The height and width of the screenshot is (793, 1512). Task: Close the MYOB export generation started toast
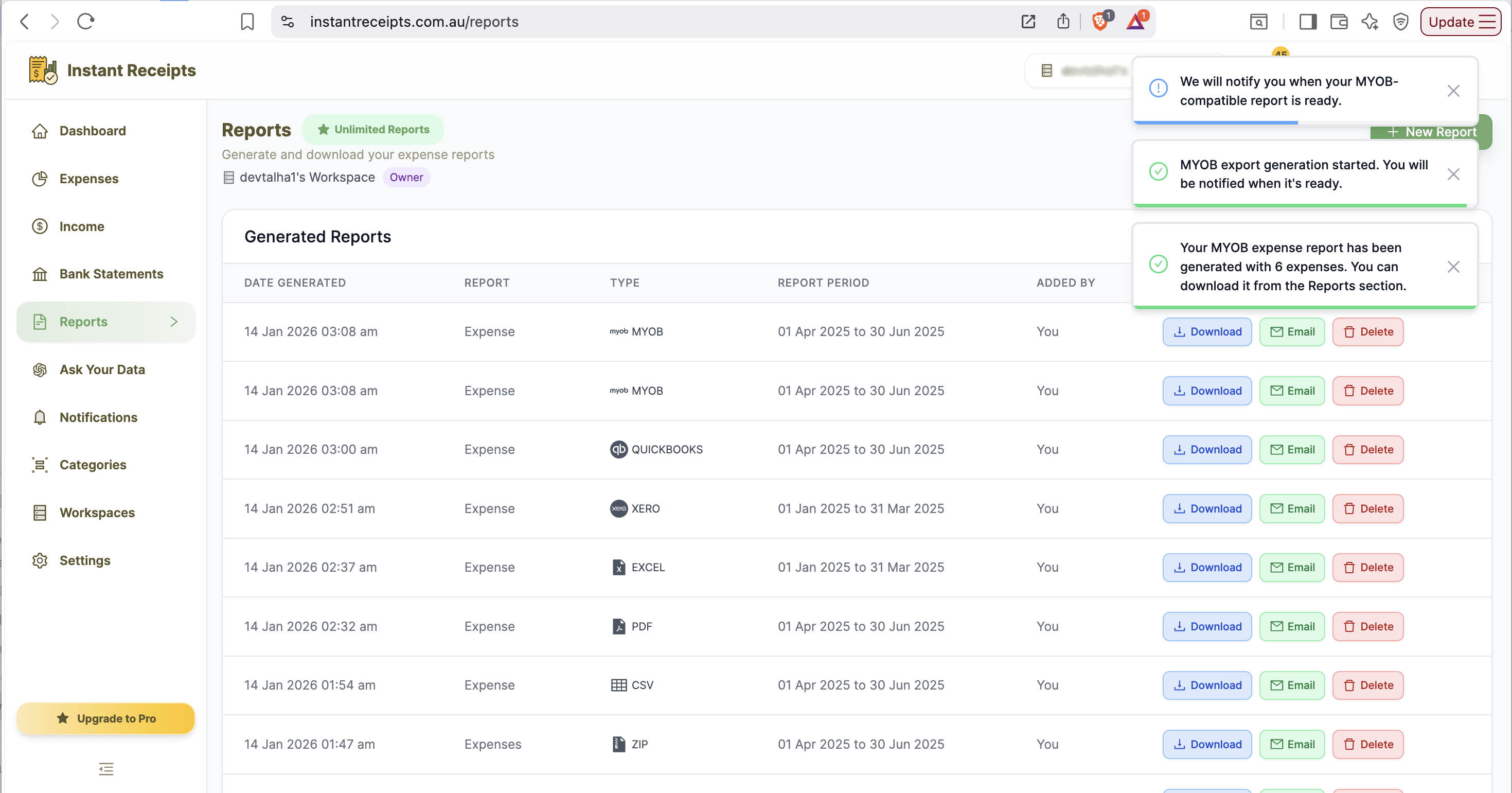(x=1453, y=174)
